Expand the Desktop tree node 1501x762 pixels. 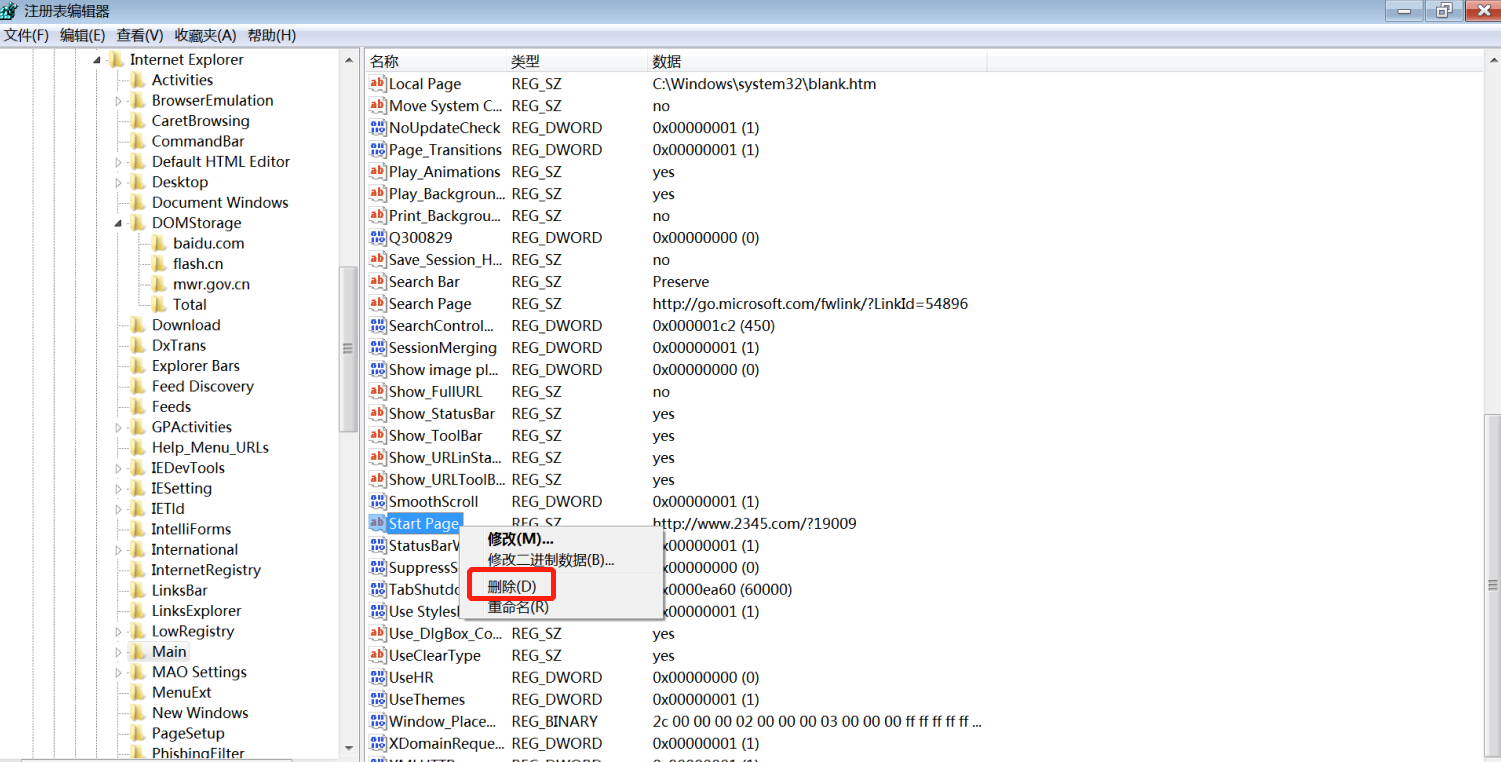[119, 182]
